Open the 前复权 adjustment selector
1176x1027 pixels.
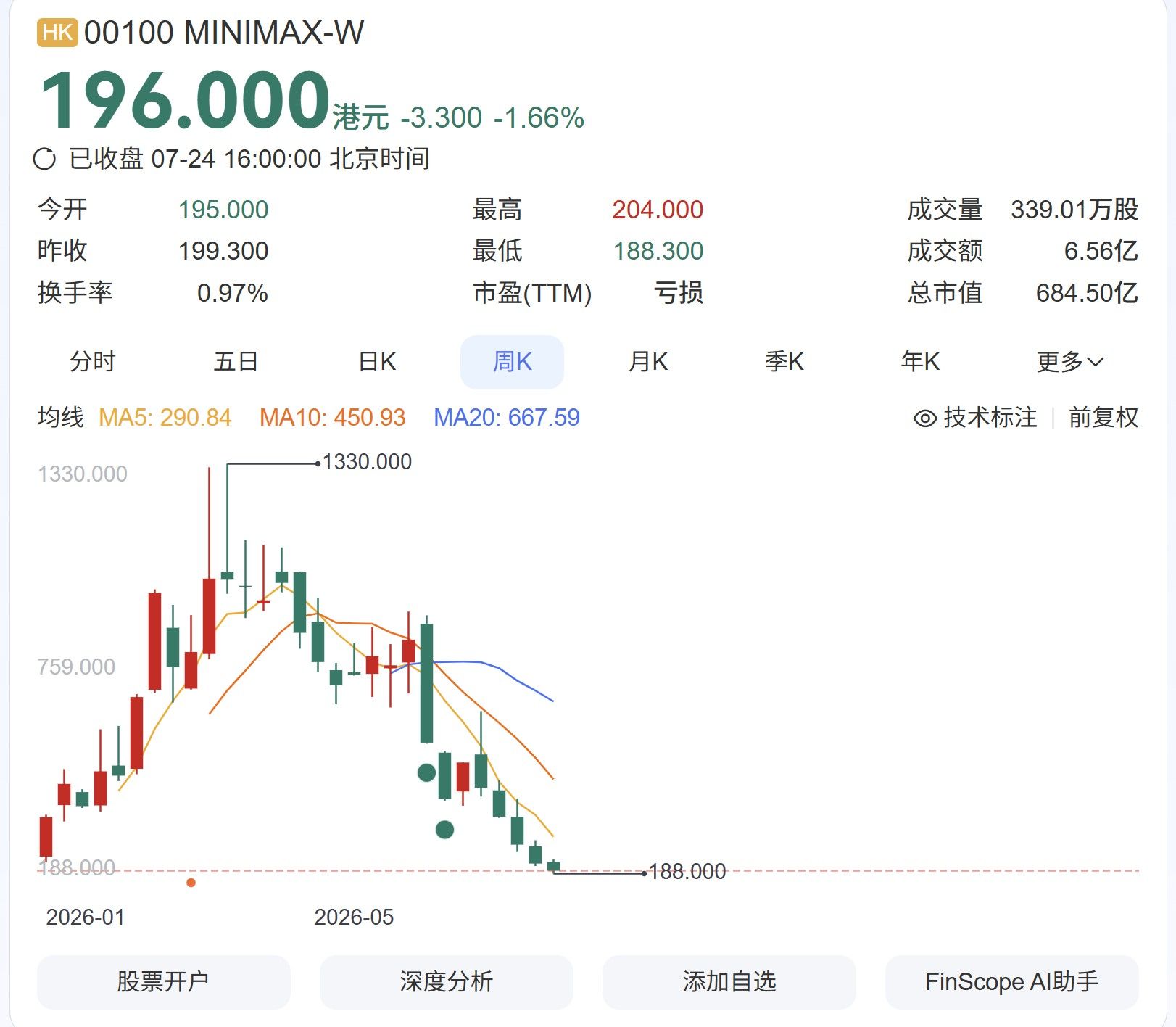tap(1103, 418)
